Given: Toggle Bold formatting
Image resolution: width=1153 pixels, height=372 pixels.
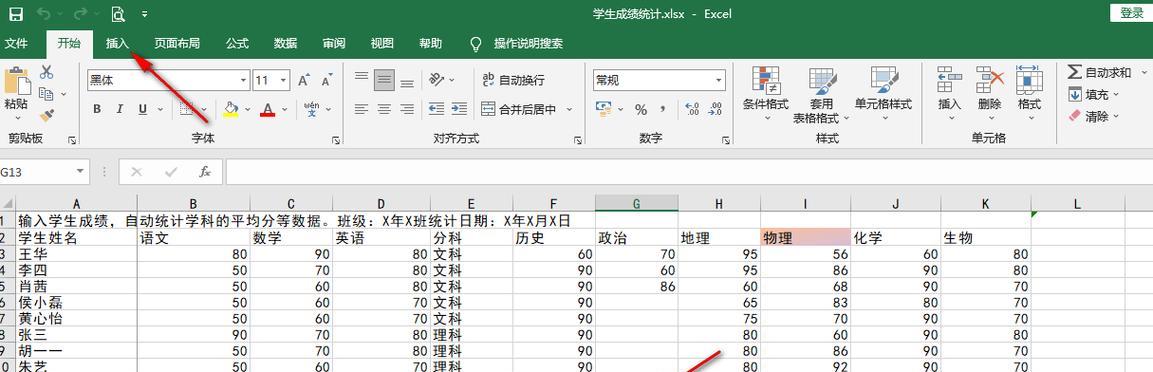Looking at the screenshot, I should (x=97, y=109).
